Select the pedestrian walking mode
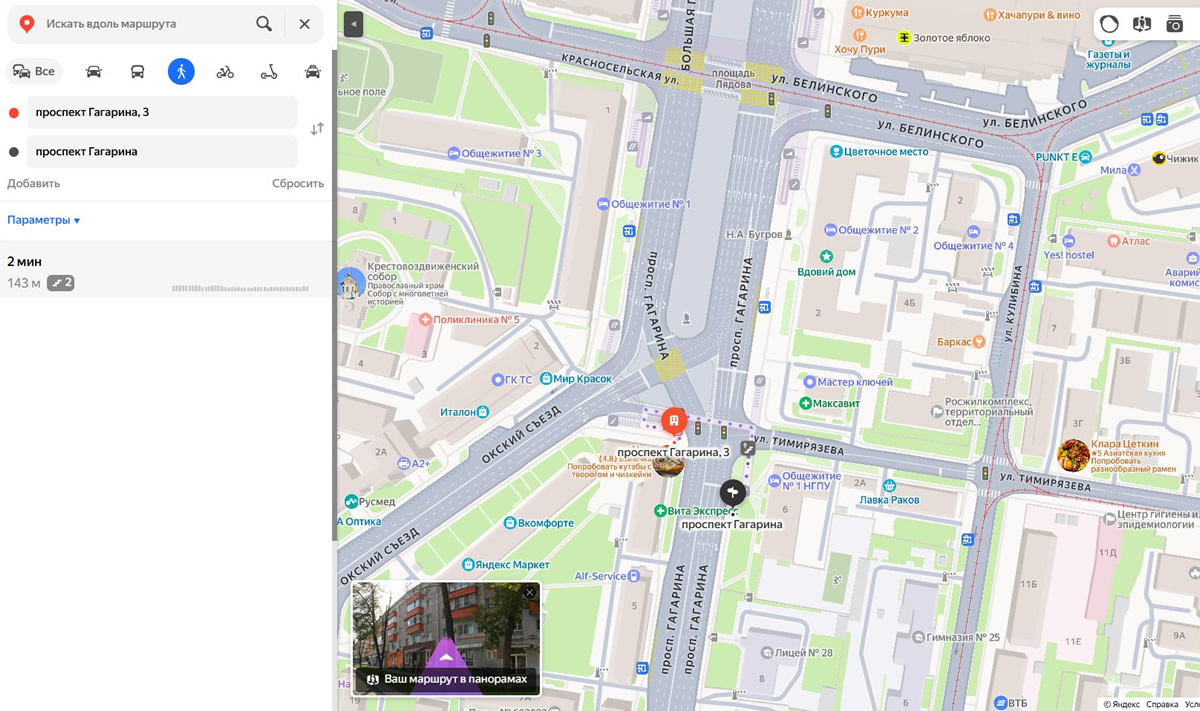The image size is (1200, 711). click(x=181, y=71)
